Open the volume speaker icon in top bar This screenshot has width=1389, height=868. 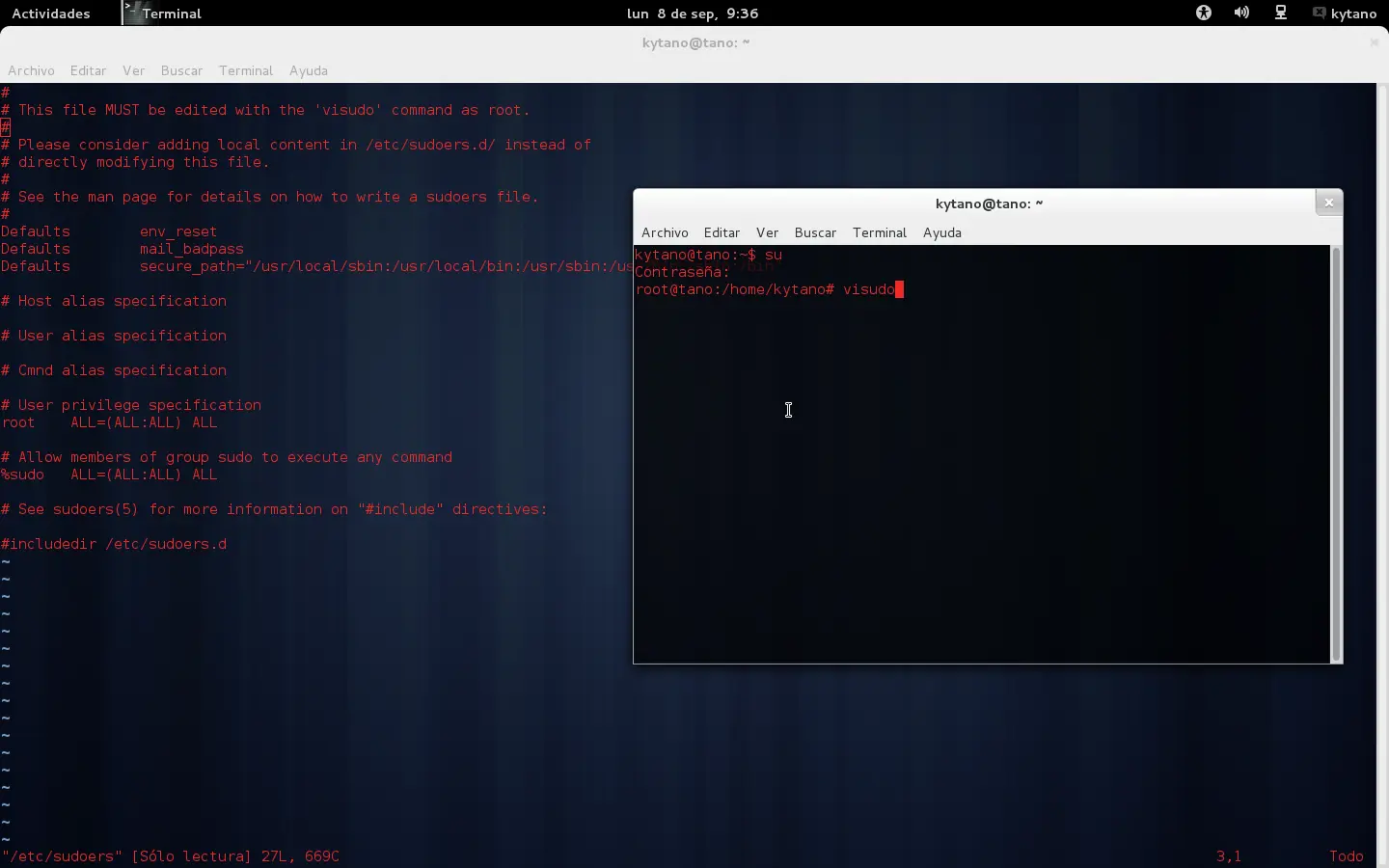tap(1241, 14)
